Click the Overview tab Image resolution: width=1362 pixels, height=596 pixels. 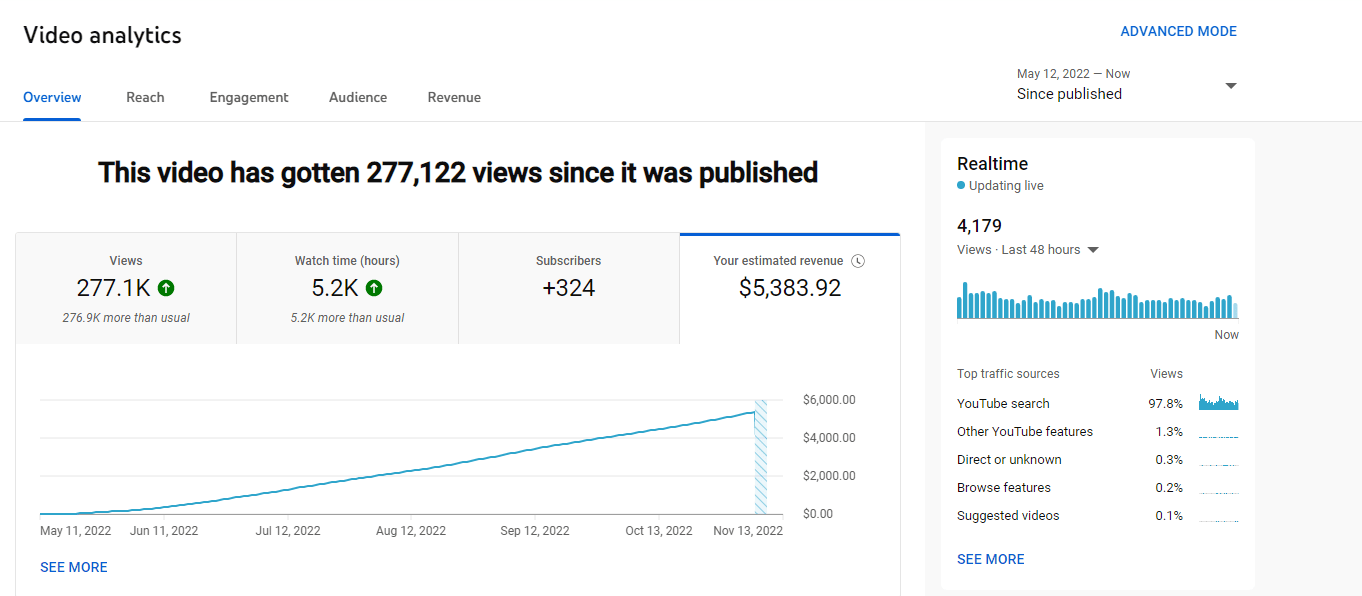pyautogui.click(x=52, y=97)
